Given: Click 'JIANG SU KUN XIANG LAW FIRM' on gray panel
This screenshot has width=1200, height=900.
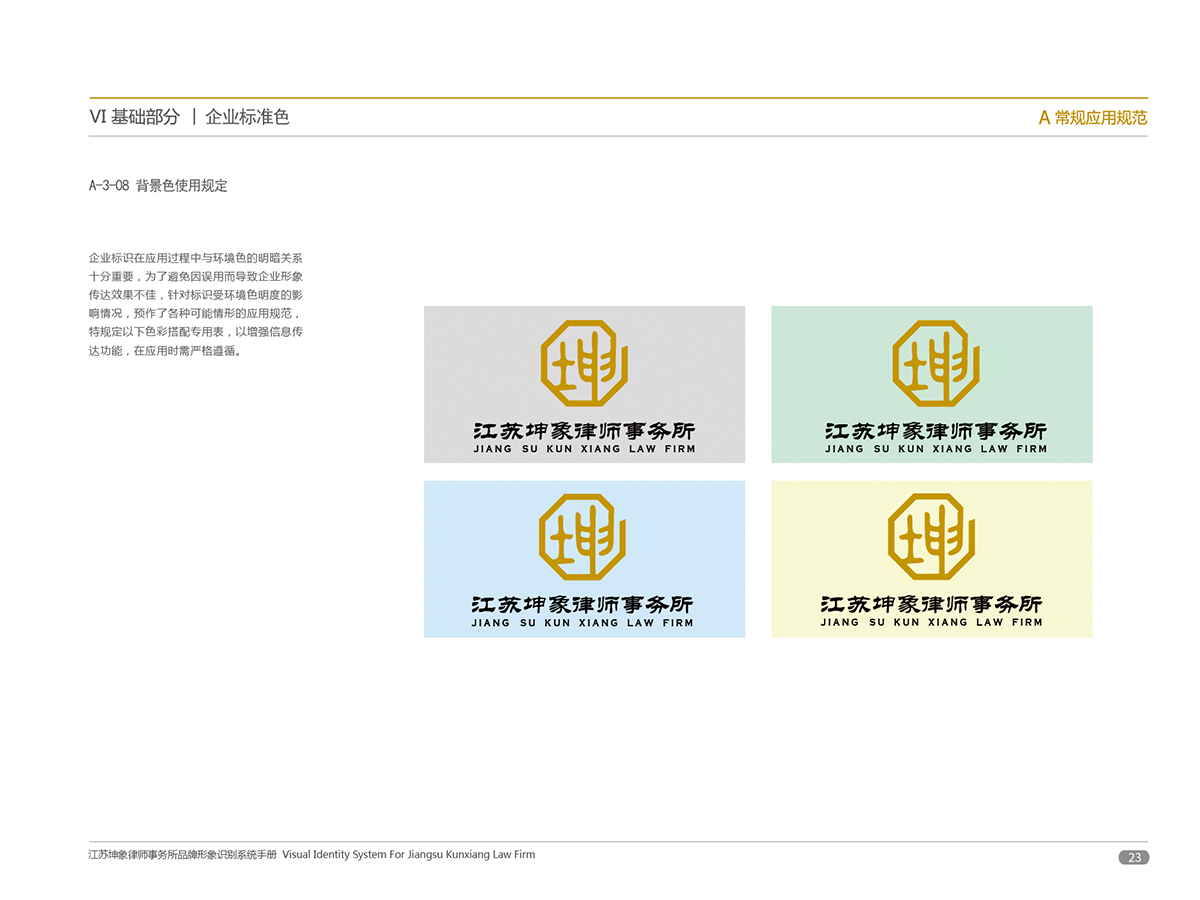Looking at the screenshot, I should point(584,450).
